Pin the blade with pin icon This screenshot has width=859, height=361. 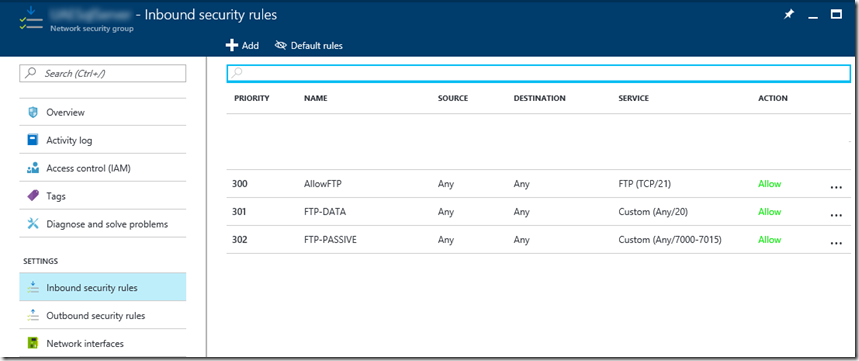(x=788, y=15)
